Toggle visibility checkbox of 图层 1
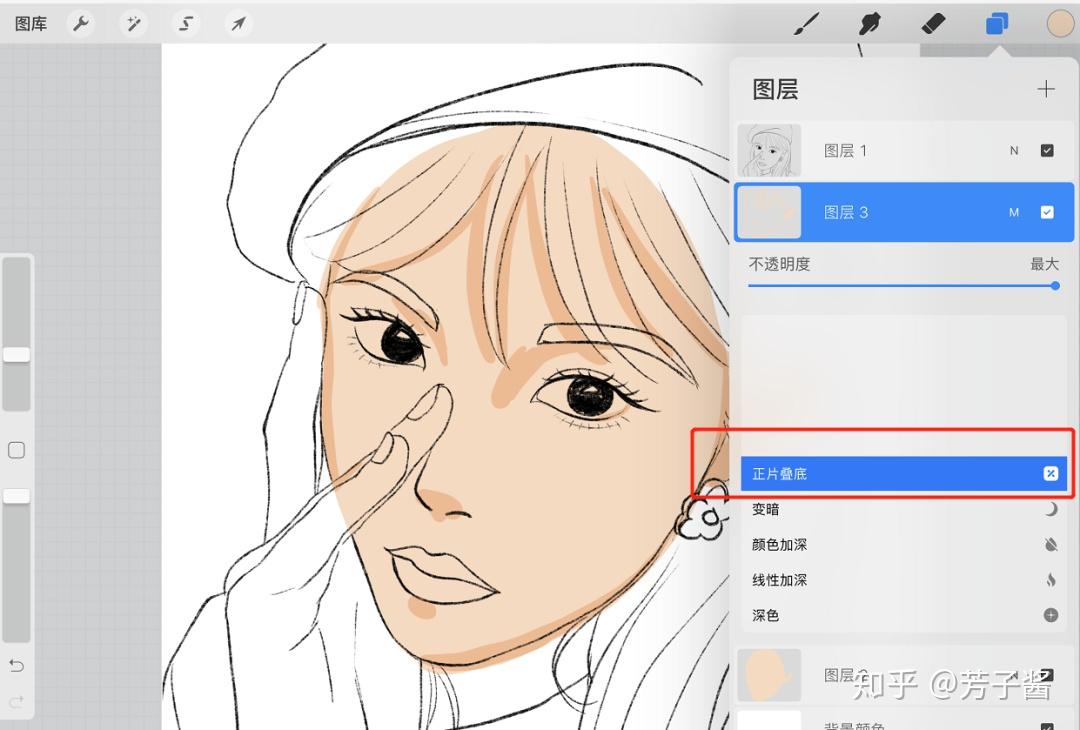1080x730 pixels. click(x=1047, y=150)
